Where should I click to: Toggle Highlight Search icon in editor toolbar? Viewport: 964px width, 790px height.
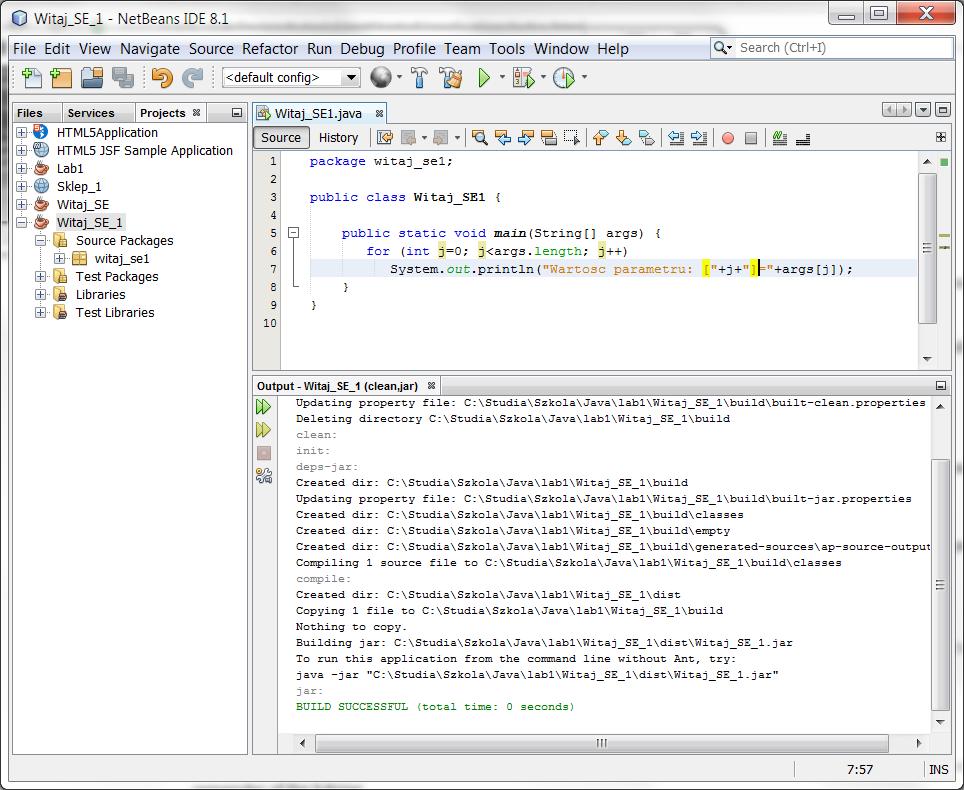coord(548,138)
